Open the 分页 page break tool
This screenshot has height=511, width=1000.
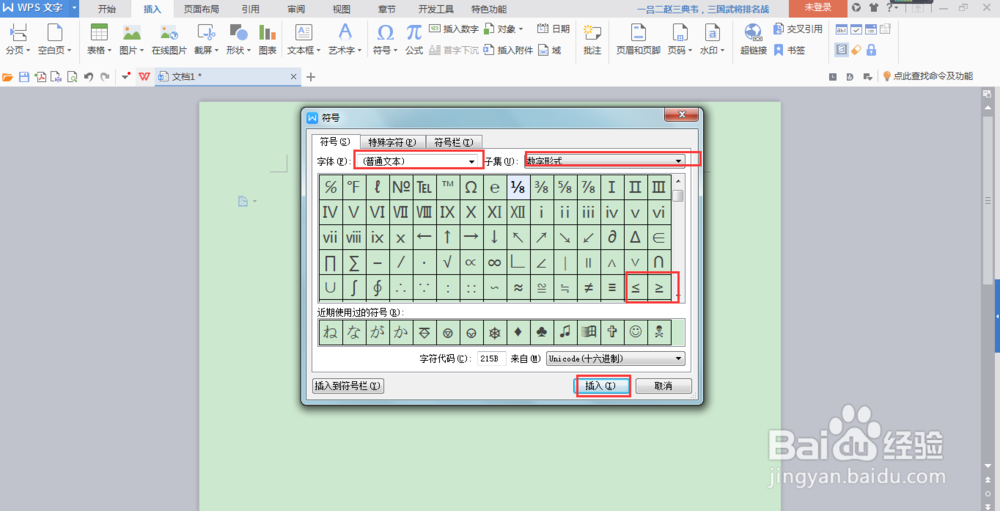(18, 40)
